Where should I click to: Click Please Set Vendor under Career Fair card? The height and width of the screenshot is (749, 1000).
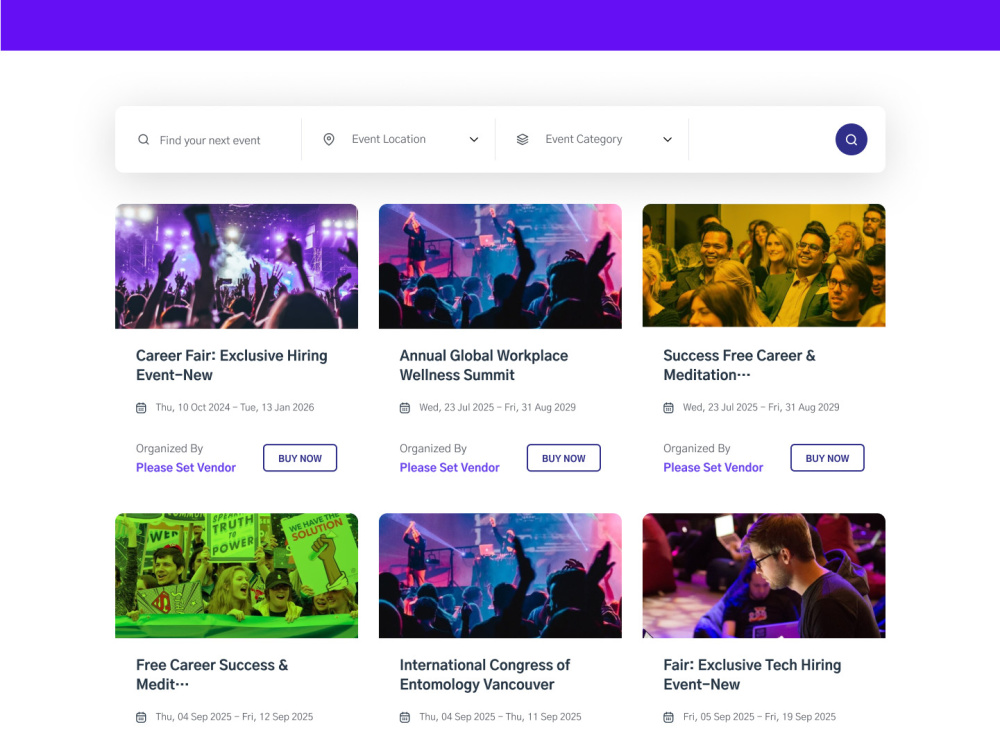(x=186, y=468)
